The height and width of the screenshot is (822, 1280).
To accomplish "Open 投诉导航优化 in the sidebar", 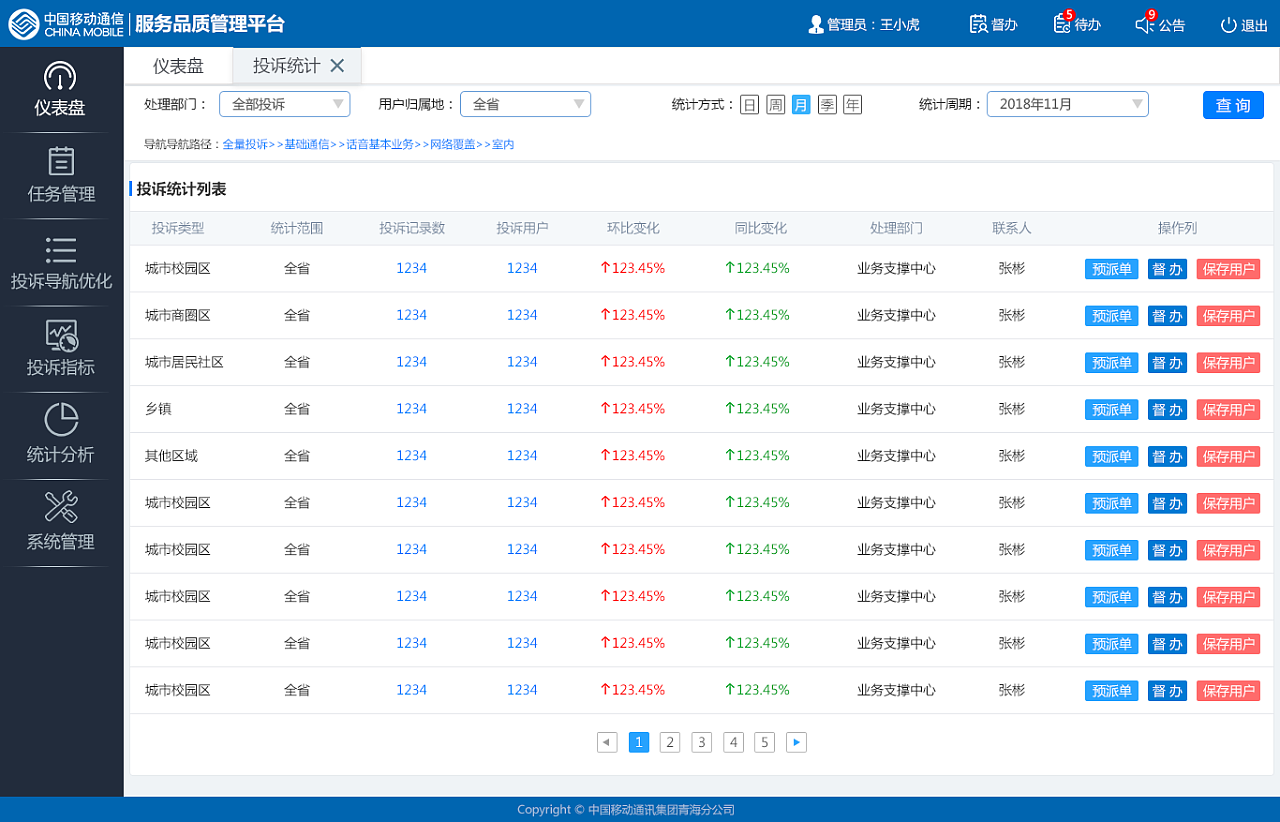I will pos(61,263).
